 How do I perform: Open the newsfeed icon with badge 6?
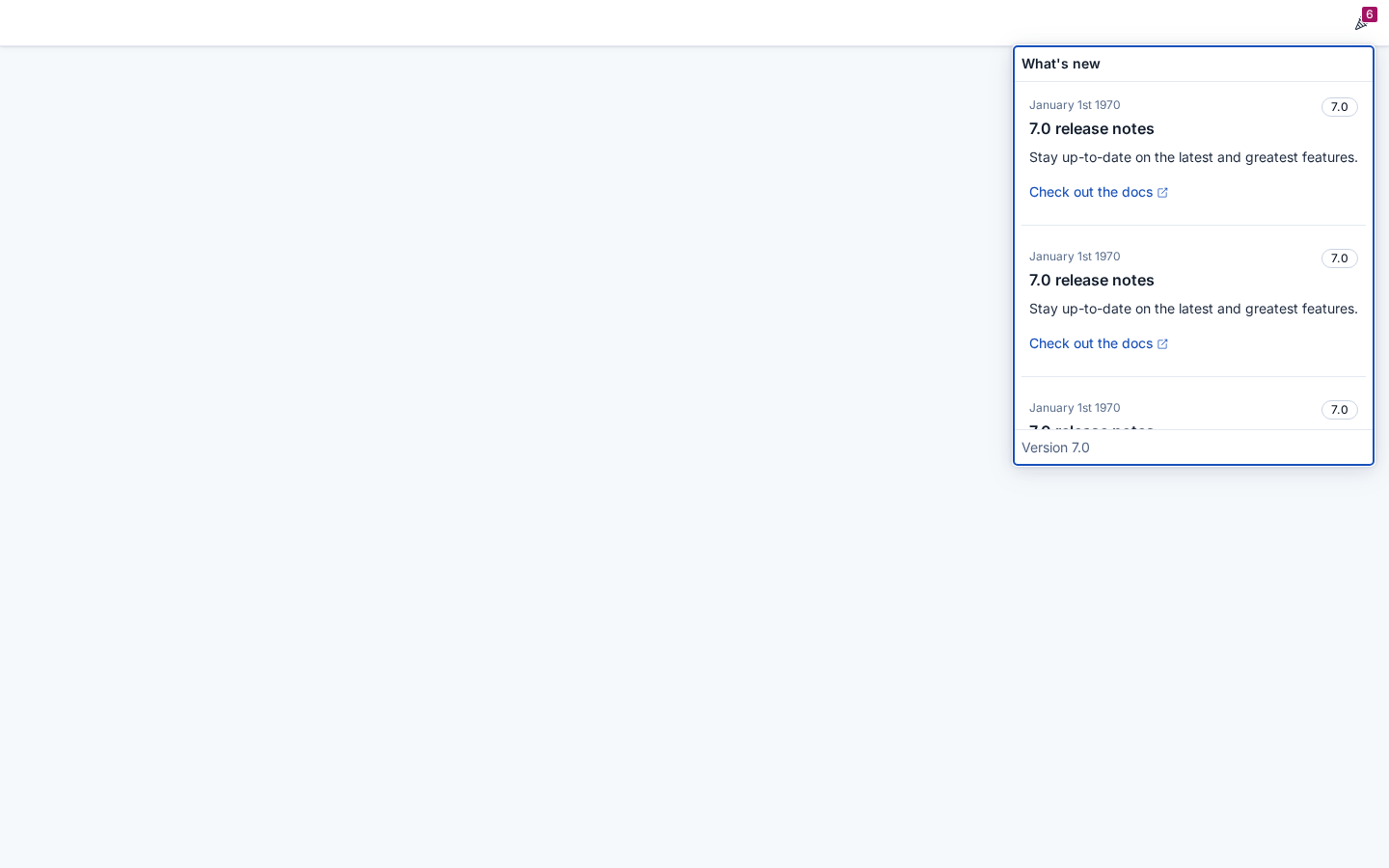tap(1361, 23)
